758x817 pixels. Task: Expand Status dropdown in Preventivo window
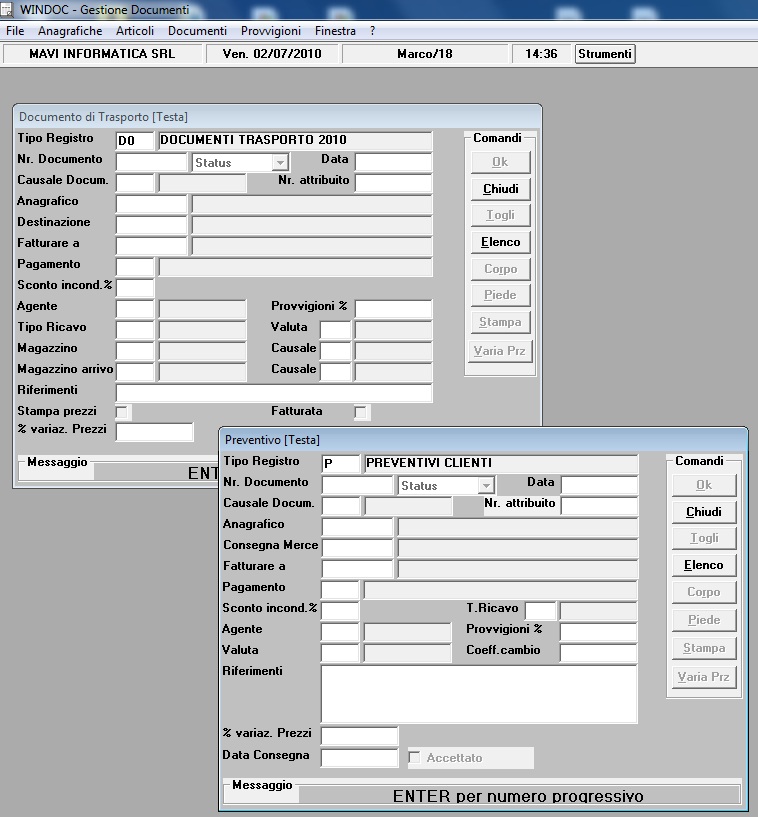click(486, 486)
